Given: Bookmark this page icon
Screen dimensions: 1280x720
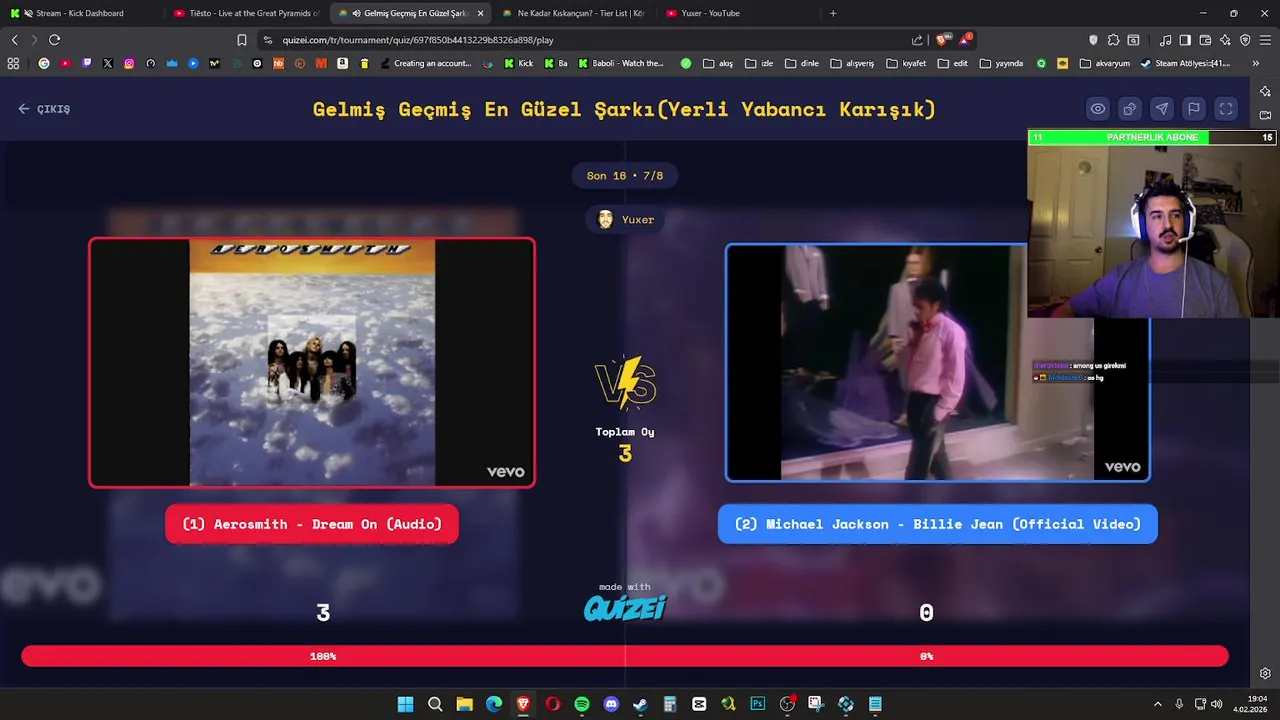Looking at the screenshot, I should [x=241, y=40].
